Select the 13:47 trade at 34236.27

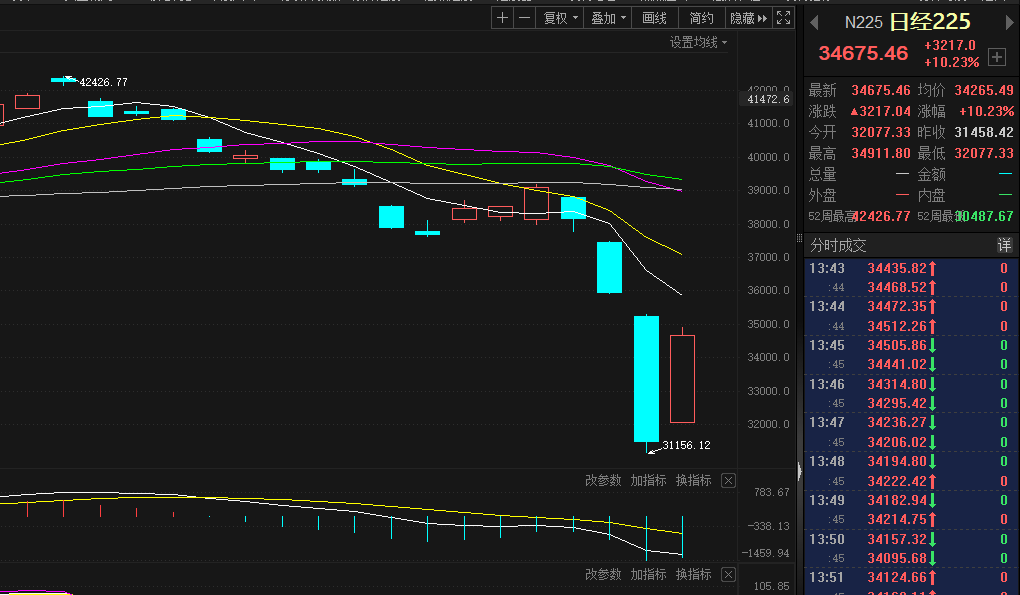910,423
